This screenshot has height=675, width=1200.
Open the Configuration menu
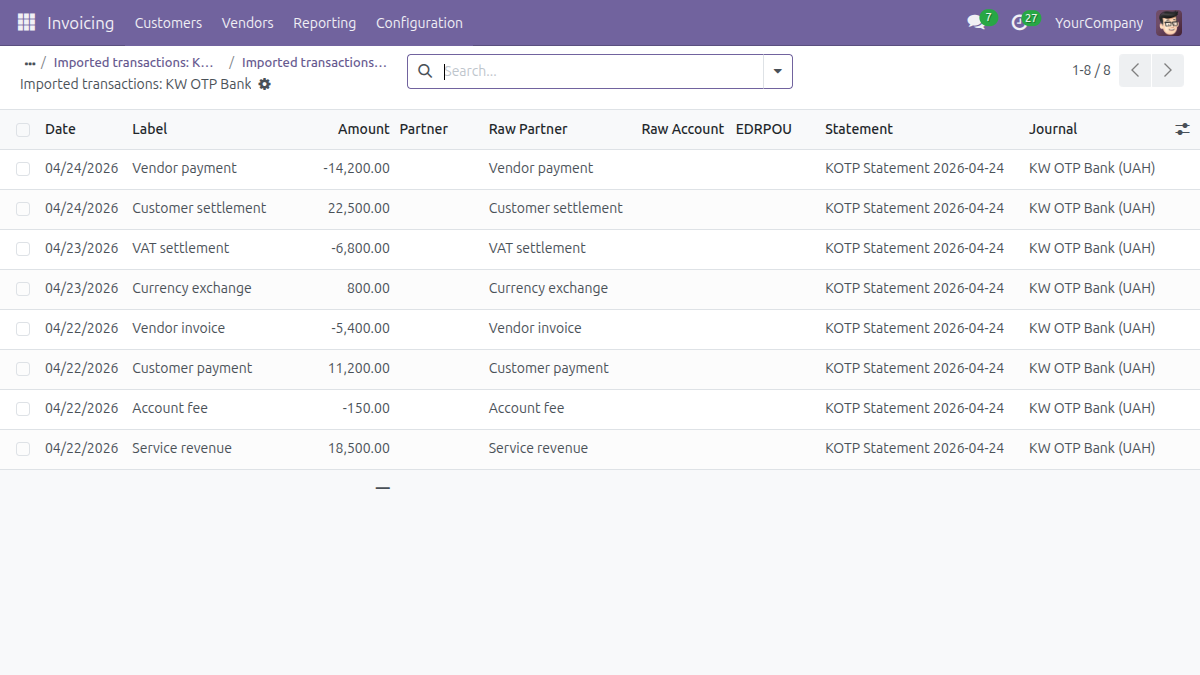click(419, 22)
